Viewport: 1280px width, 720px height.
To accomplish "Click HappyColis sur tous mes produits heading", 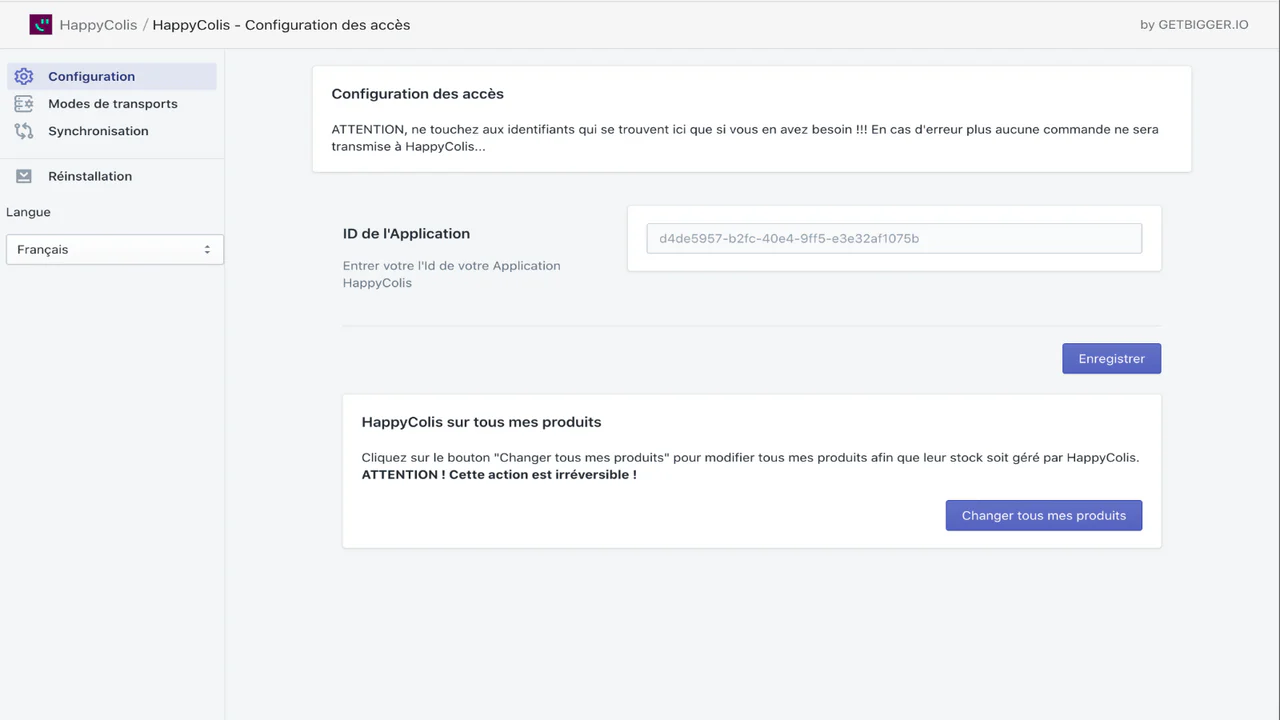I will tap(481, 423).
